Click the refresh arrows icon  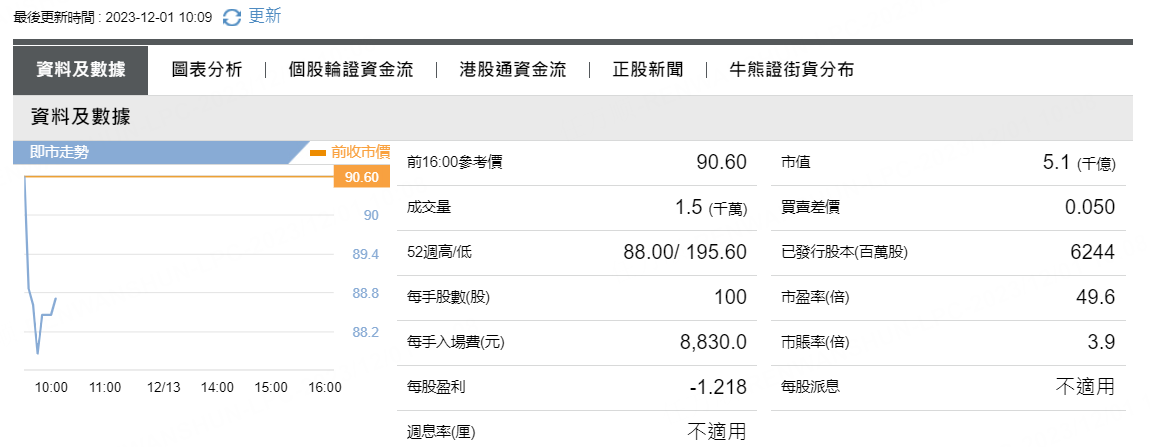232,17
